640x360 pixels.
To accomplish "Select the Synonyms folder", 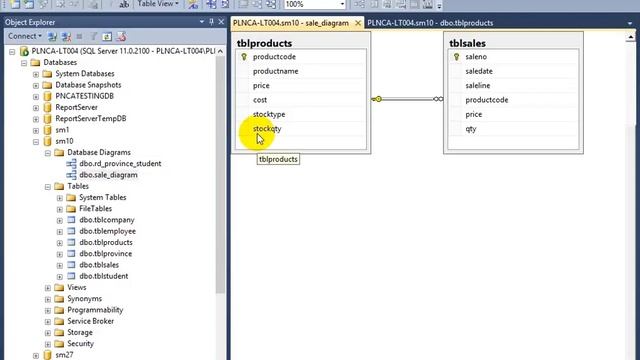I will 84,298.
